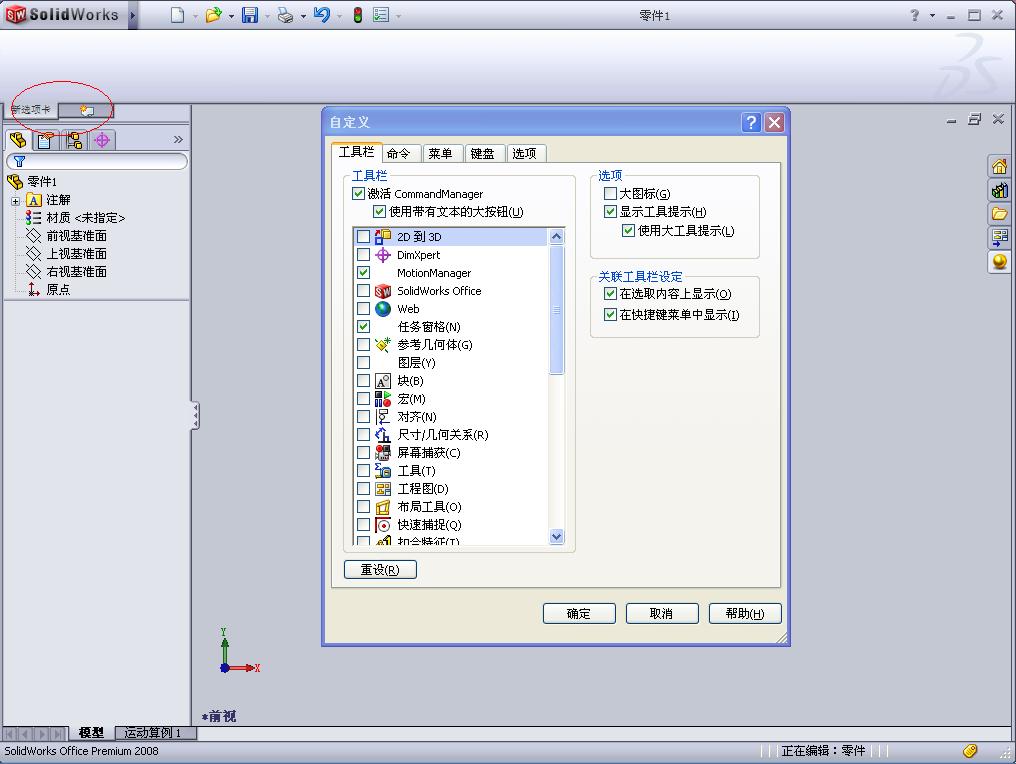
Task: Select the 模型 bottom tab
Action: 91,733
